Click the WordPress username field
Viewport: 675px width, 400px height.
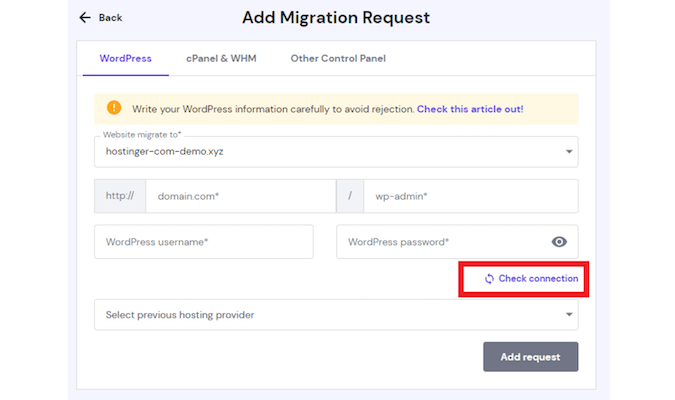point(204,242)
